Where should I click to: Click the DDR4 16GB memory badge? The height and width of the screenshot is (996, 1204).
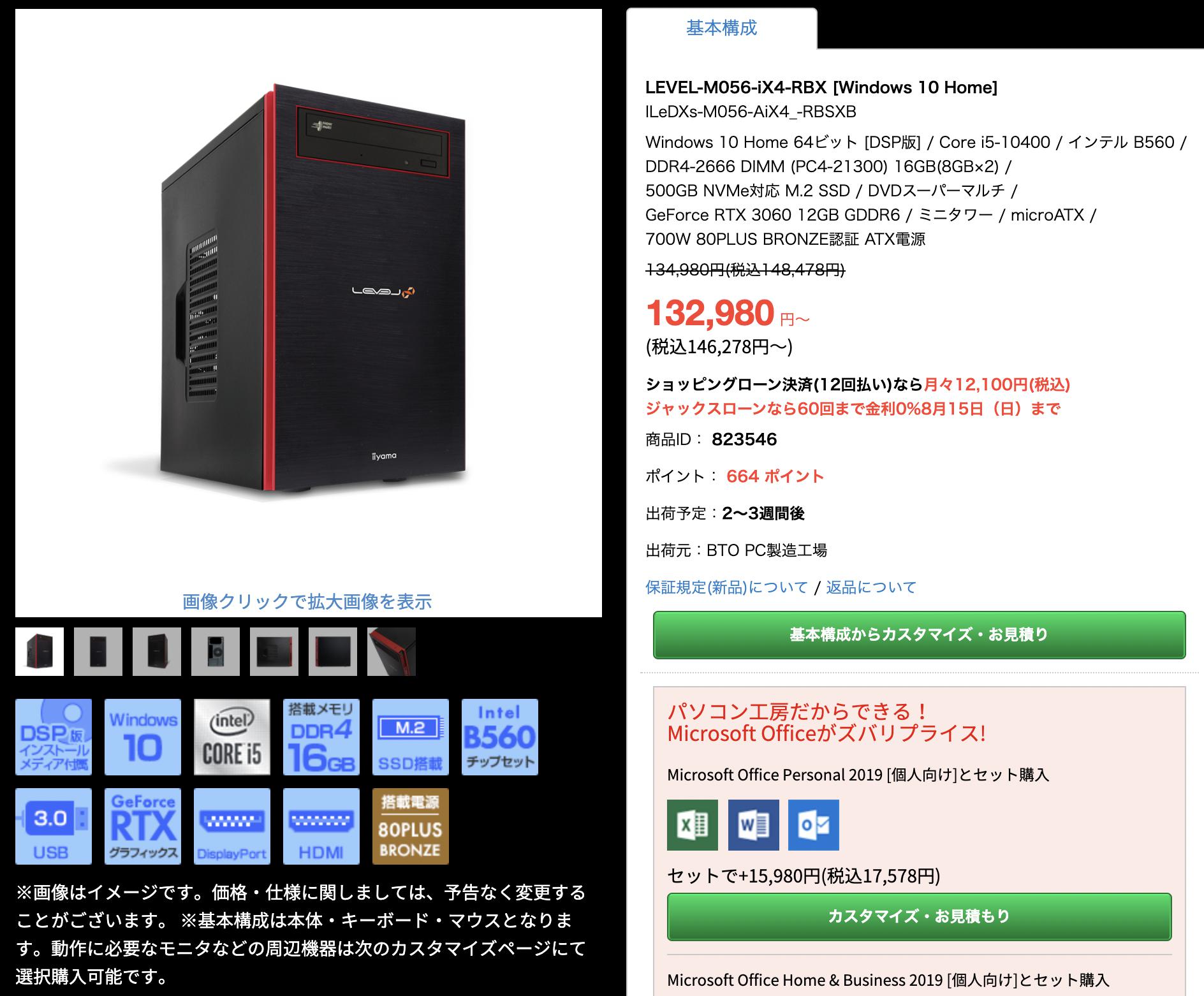pos(321,736)
